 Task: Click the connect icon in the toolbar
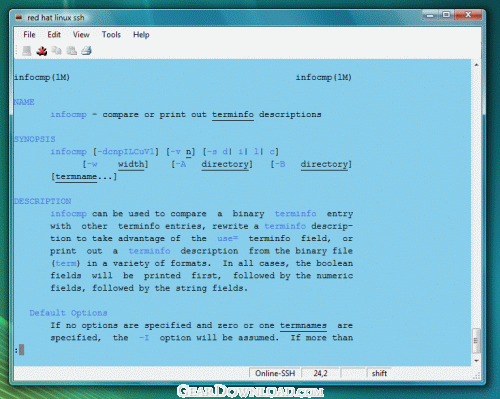coord(27,51)
